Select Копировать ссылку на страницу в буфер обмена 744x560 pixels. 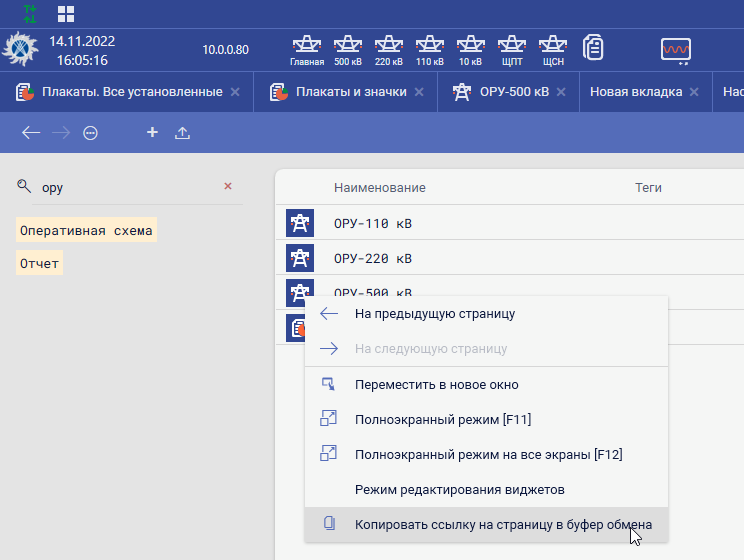502,524
